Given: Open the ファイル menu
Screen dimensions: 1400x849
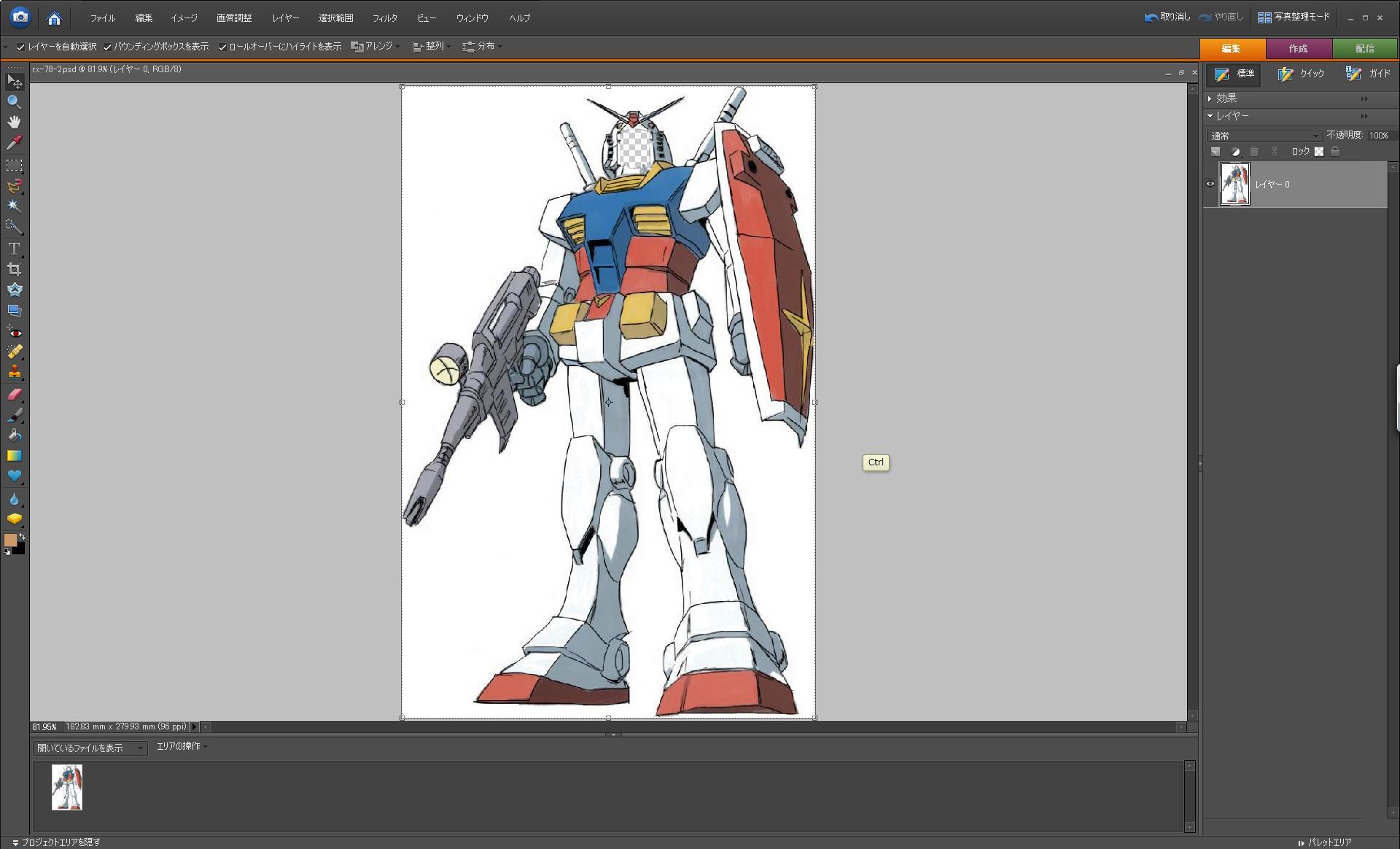Looking at the screenshot, I should (x=103, y=18).
